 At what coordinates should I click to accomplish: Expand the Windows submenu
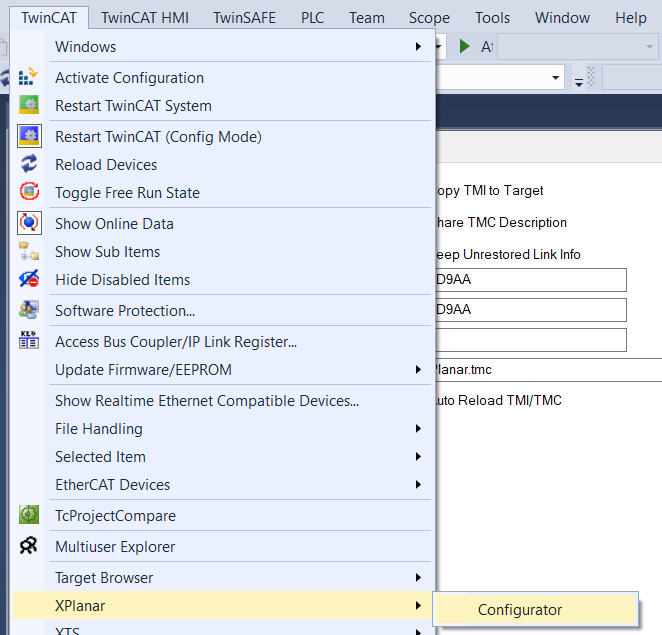tap(418, 46)
